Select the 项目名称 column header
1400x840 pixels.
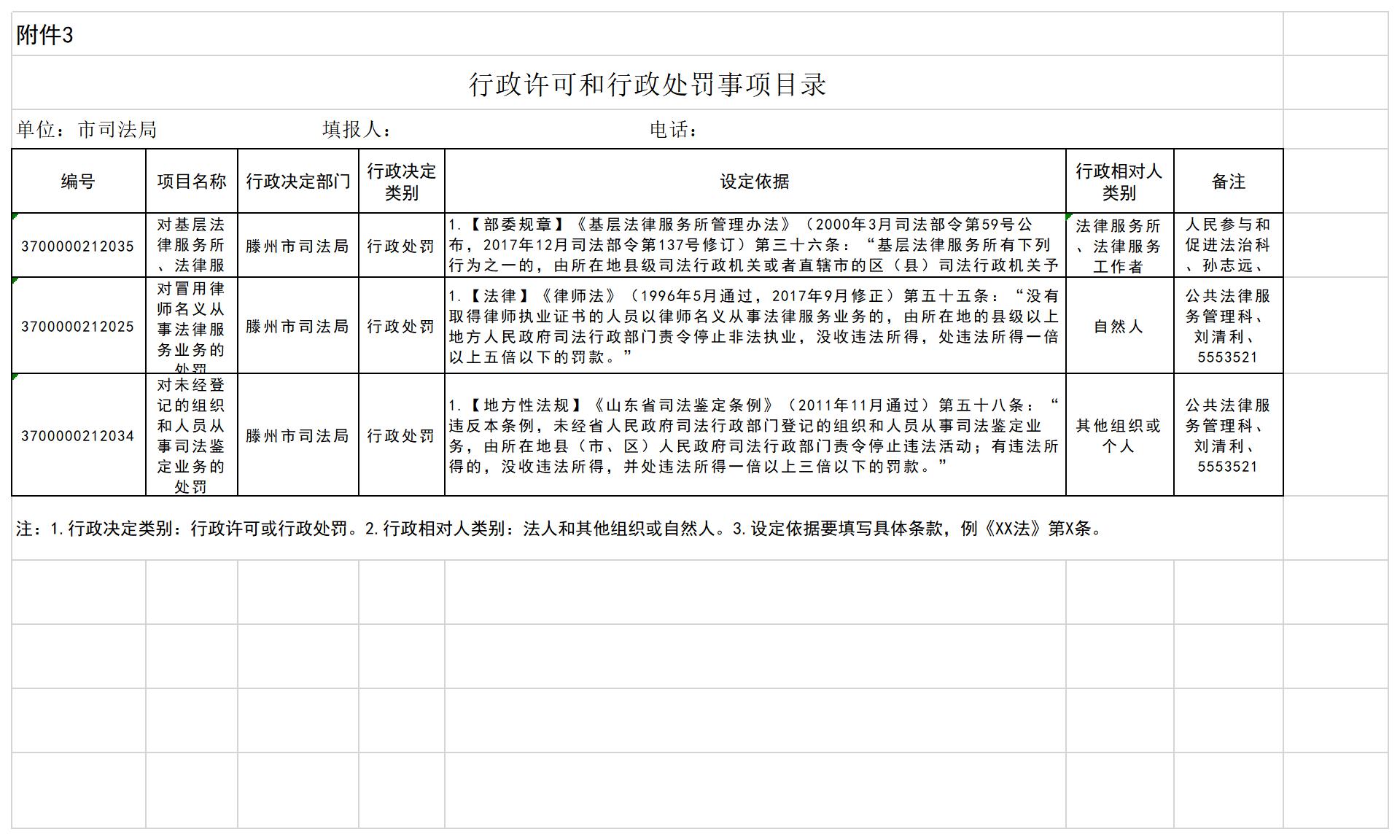tap(191, 182)
